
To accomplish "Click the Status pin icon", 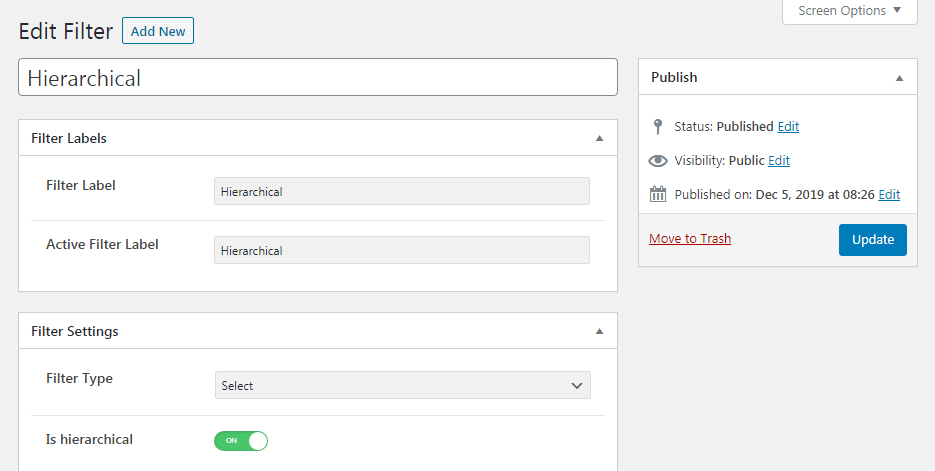I will tap(657, 126).
